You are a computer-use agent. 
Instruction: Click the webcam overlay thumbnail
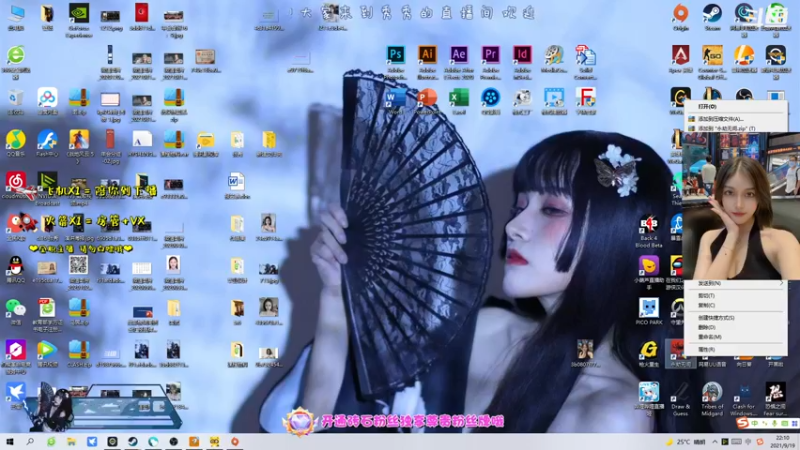[x=741, y=206]
